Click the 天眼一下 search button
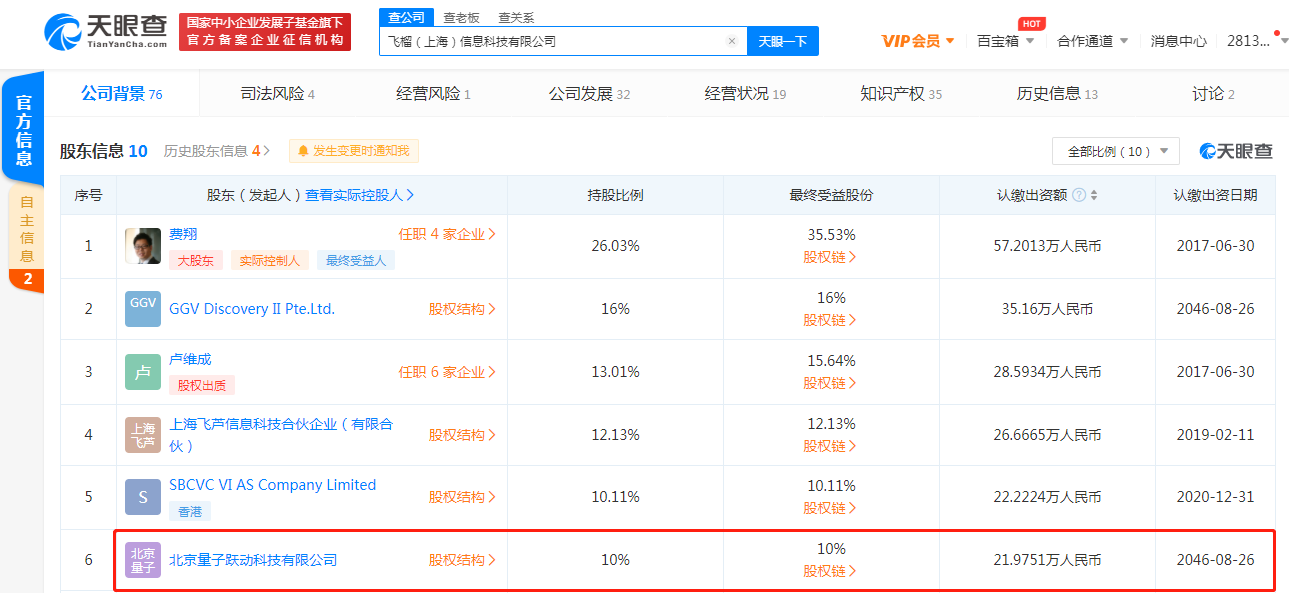The height and width of the screenshot is (593, 1289). point(782,40)
